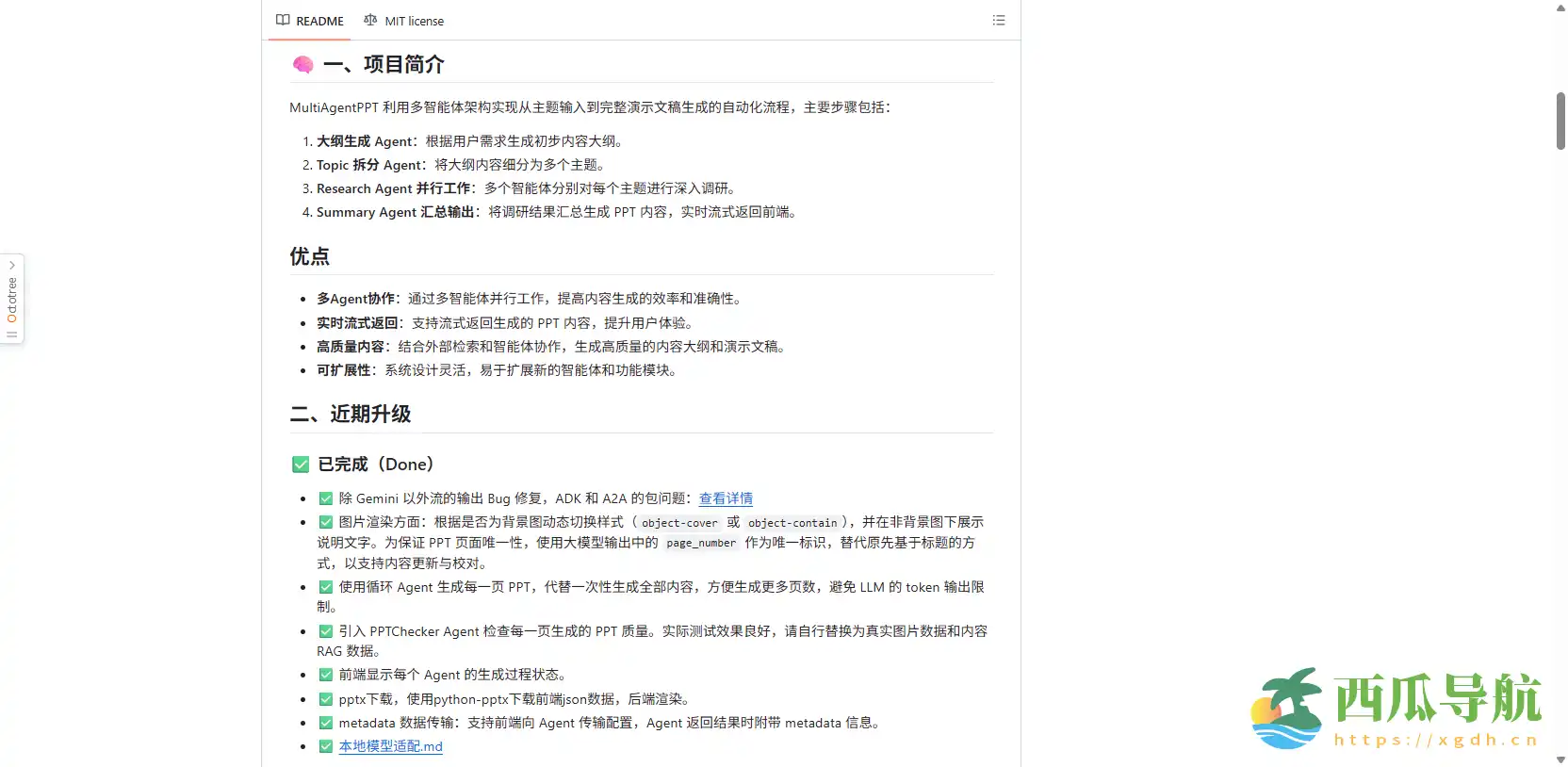Click the book icon beside README
This screenshot has width=1568, height=767.
283,21
